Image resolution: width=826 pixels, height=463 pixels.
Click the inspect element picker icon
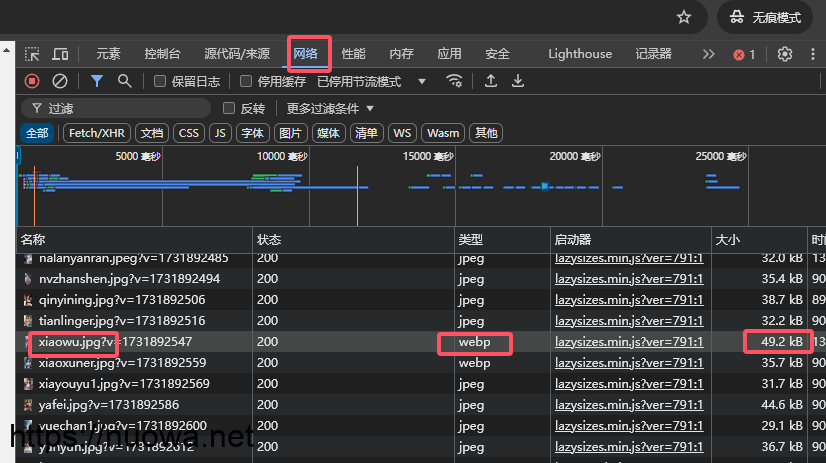pyautogui.click(x=33, y=54)
